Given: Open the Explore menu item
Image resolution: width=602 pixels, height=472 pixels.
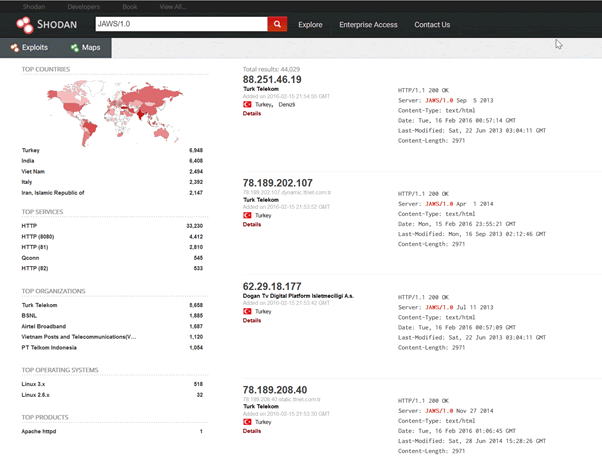Looking at the screenshot, I should click(x=310, y=24).
